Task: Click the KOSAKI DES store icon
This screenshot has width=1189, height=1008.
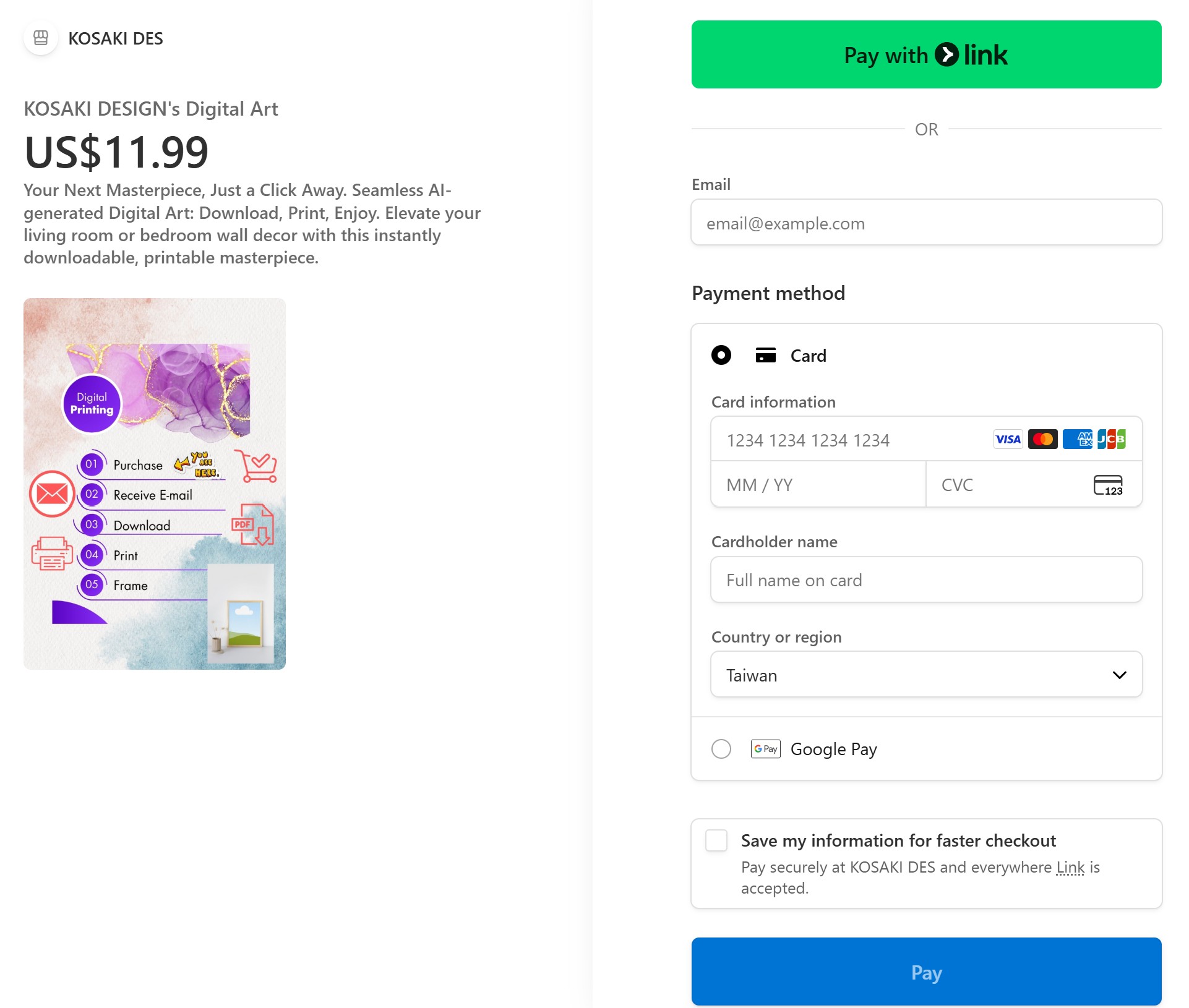Action: coord(41,38)
